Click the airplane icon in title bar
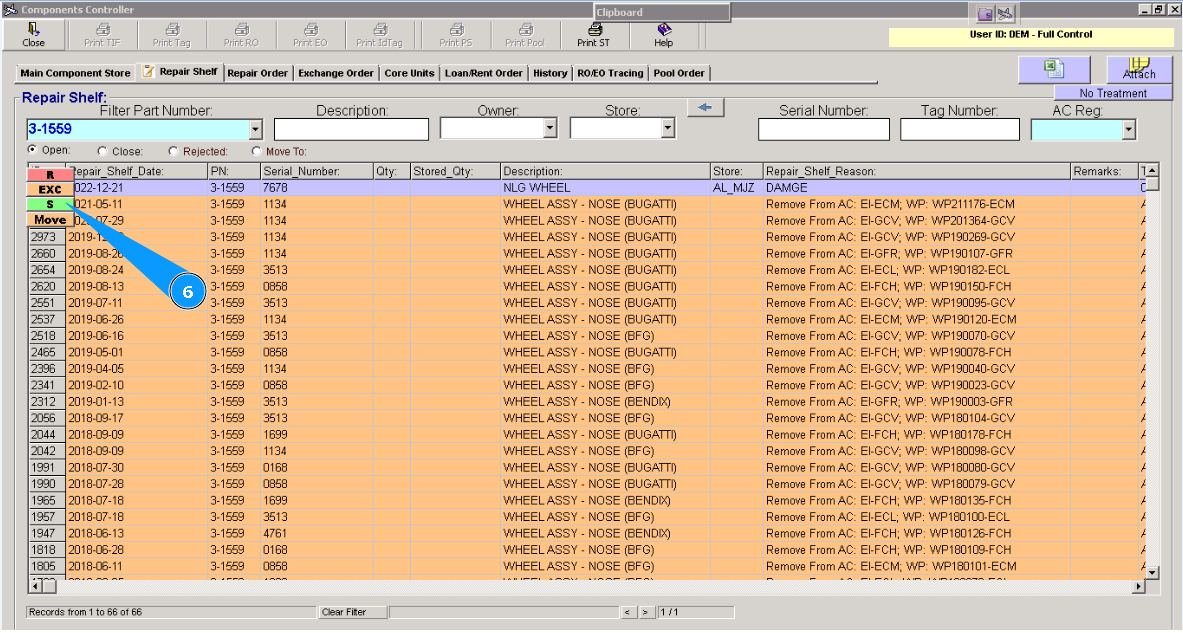This screenshot has height=633, width=1183. (x=1005, y=14)
